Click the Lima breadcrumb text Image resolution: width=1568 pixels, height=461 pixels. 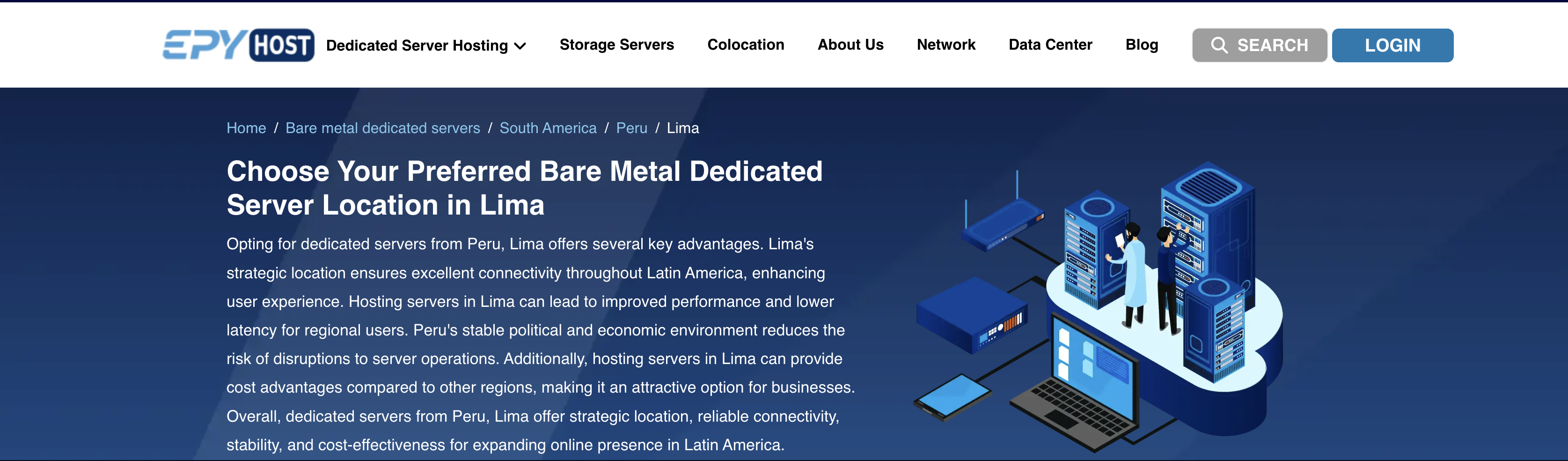683,128
